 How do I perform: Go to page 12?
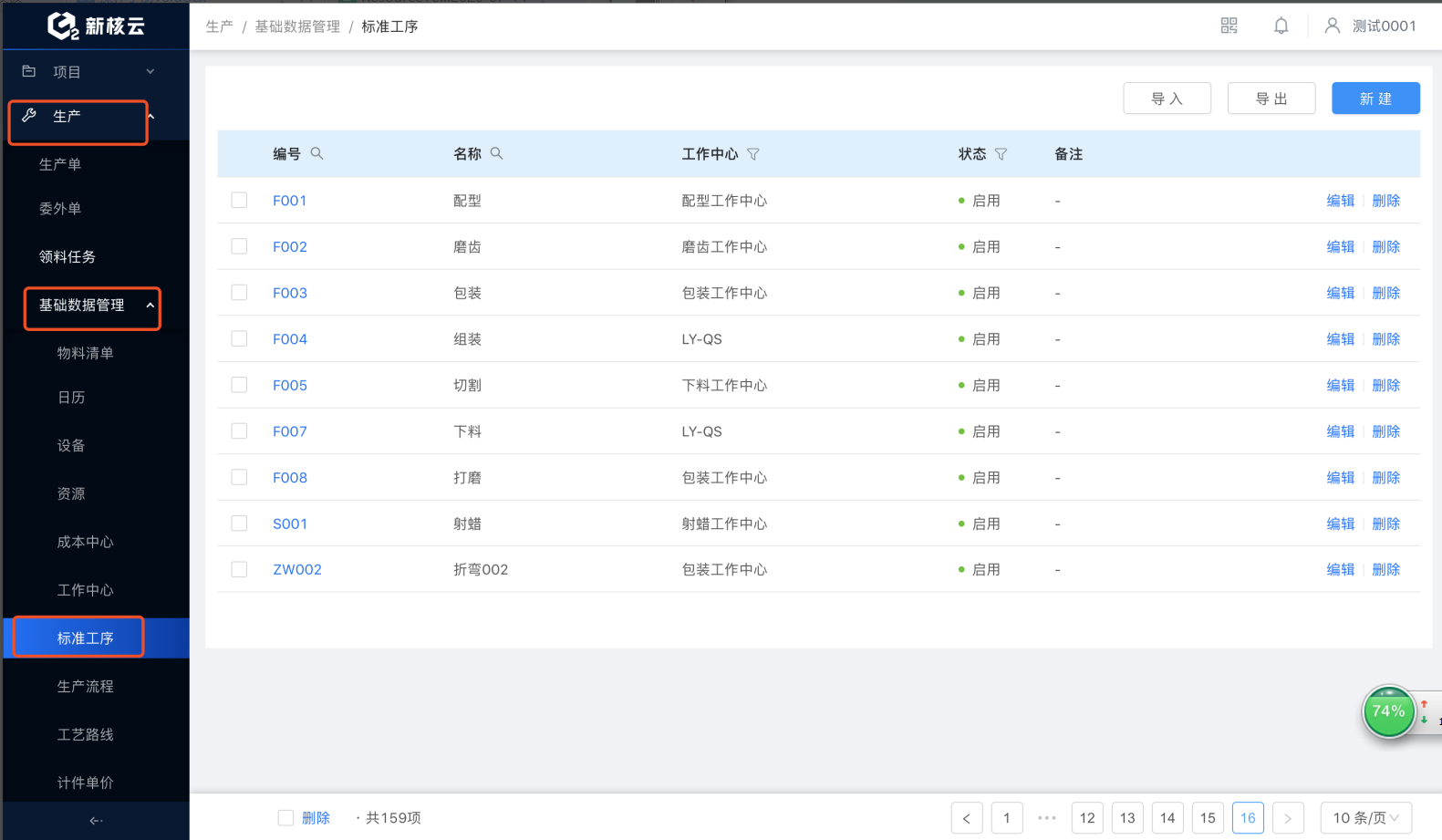1087,818
